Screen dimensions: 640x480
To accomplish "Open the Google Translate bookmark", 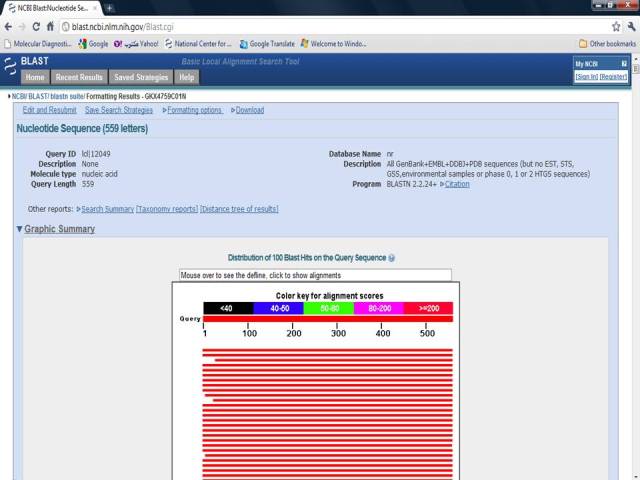I will 267,44.
